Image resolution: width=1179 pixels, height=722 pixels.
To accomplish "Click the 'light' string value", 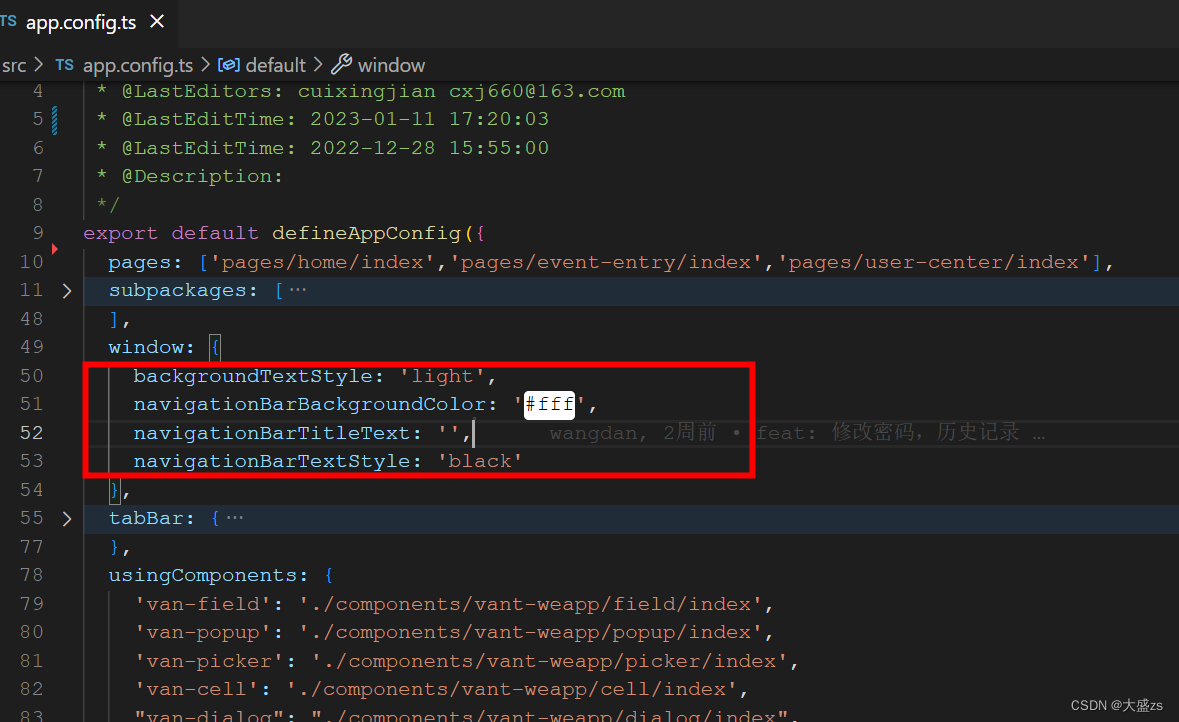I will pos(442,376).
